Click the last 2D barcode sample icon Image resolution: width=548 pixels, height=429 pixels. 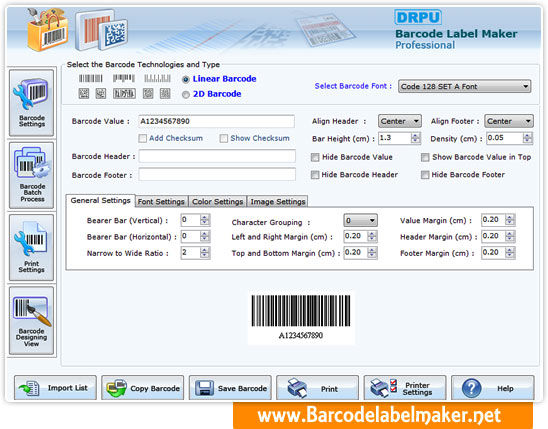(165, 93)
